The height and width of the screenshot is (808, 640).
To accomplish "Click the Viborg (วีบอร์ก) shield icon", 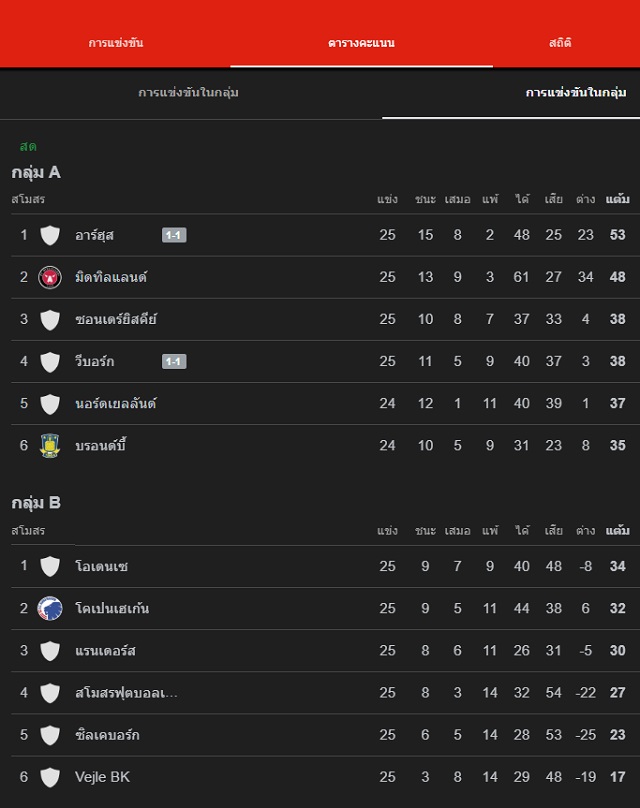I will click(x=50, y=362).
